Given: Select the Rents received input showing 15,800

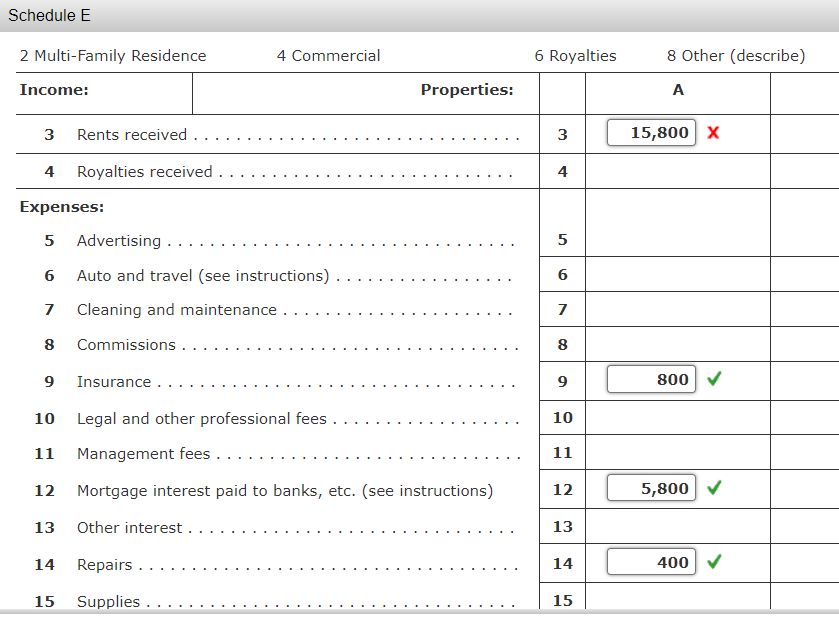Looking at the screenshot, I should (x=650, y=131).
